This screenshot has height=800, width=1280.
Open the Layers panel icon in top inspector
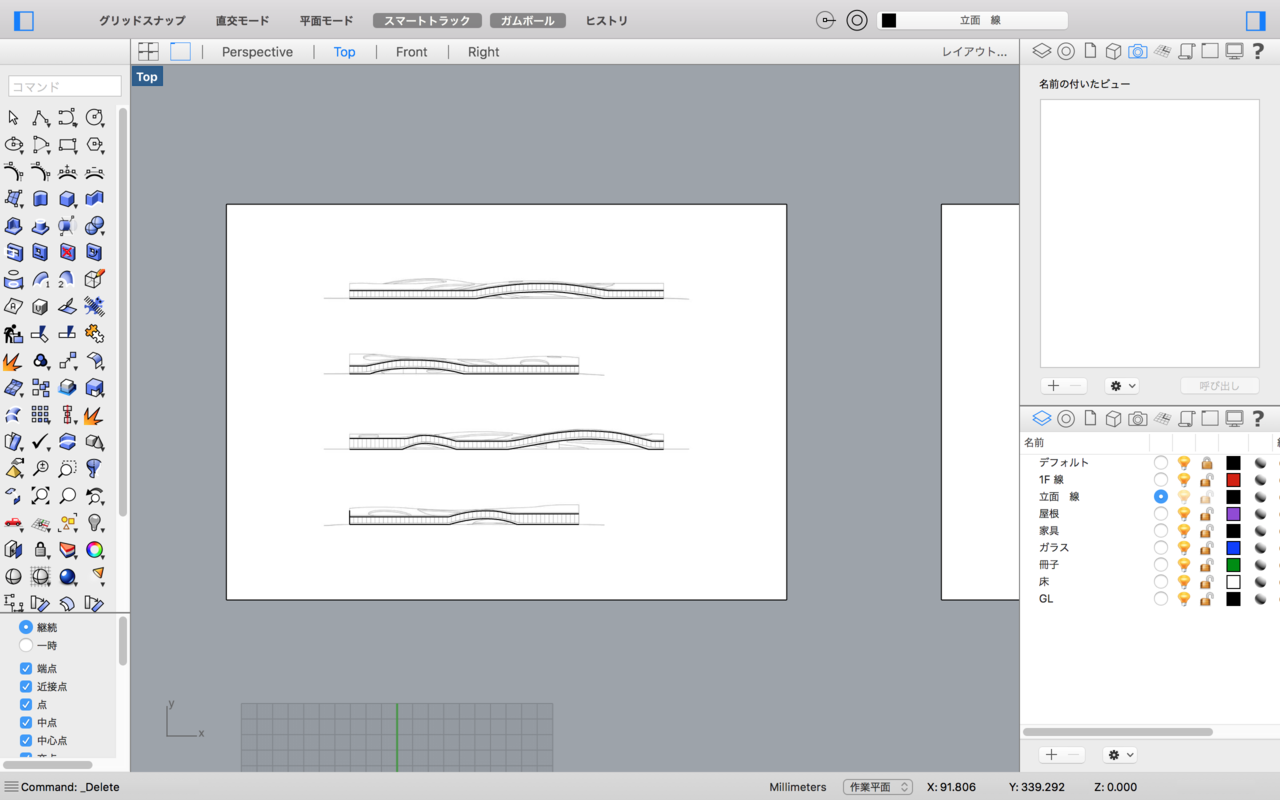point(1041,51)
